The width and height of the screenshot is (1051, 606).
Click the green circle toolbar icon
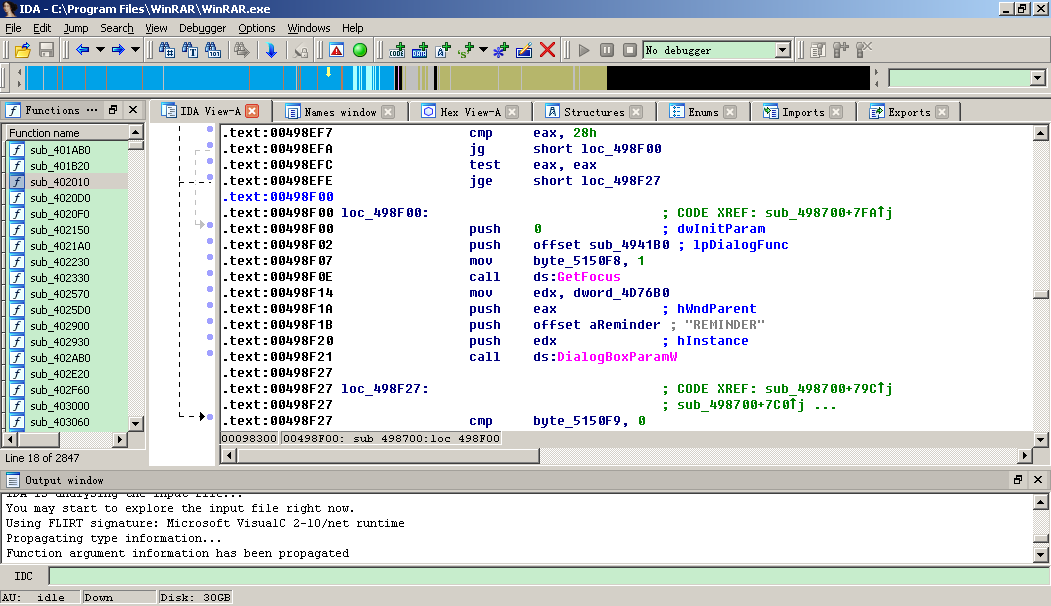coord(360,50)
